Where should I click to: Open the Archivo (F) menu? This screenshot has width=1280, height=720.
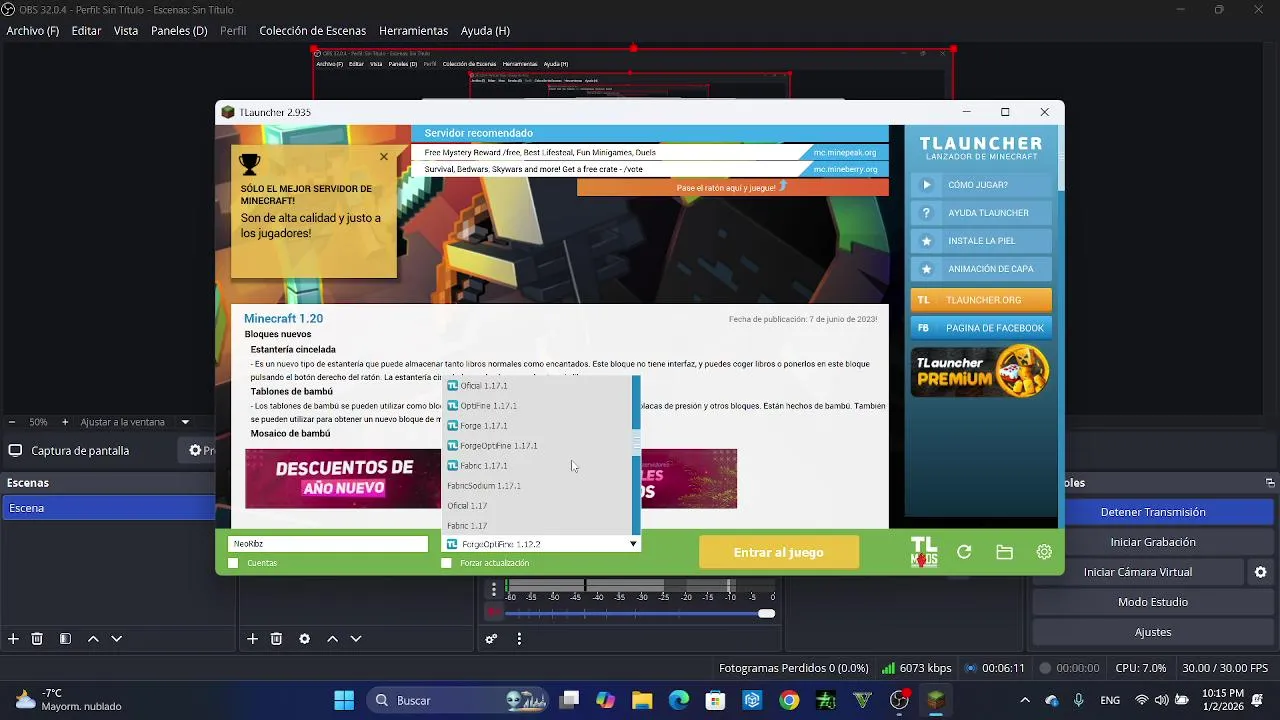[33, 31]
